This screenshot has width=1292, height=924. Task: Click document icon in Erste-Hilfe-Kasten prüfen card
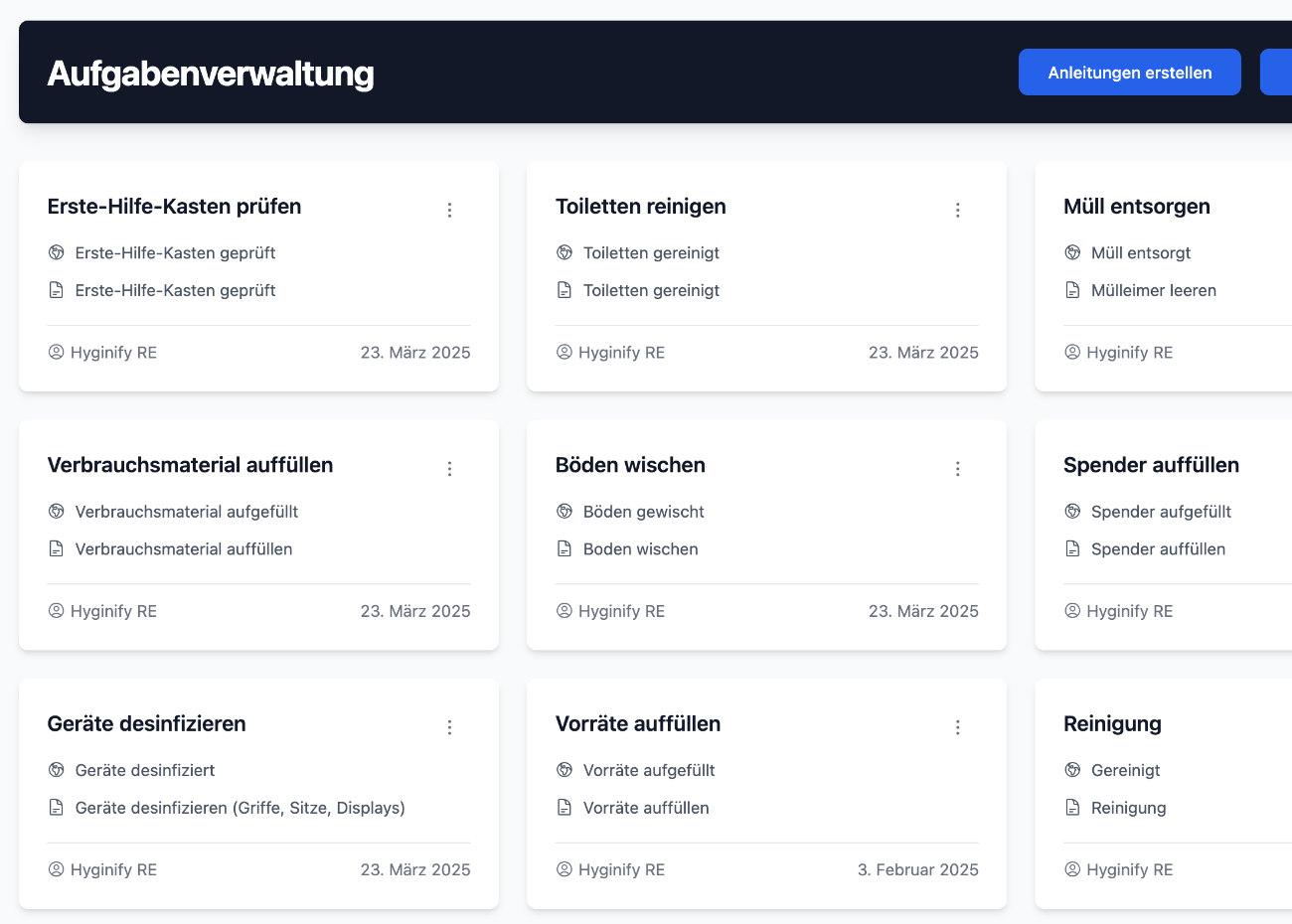tap(57, 290)
